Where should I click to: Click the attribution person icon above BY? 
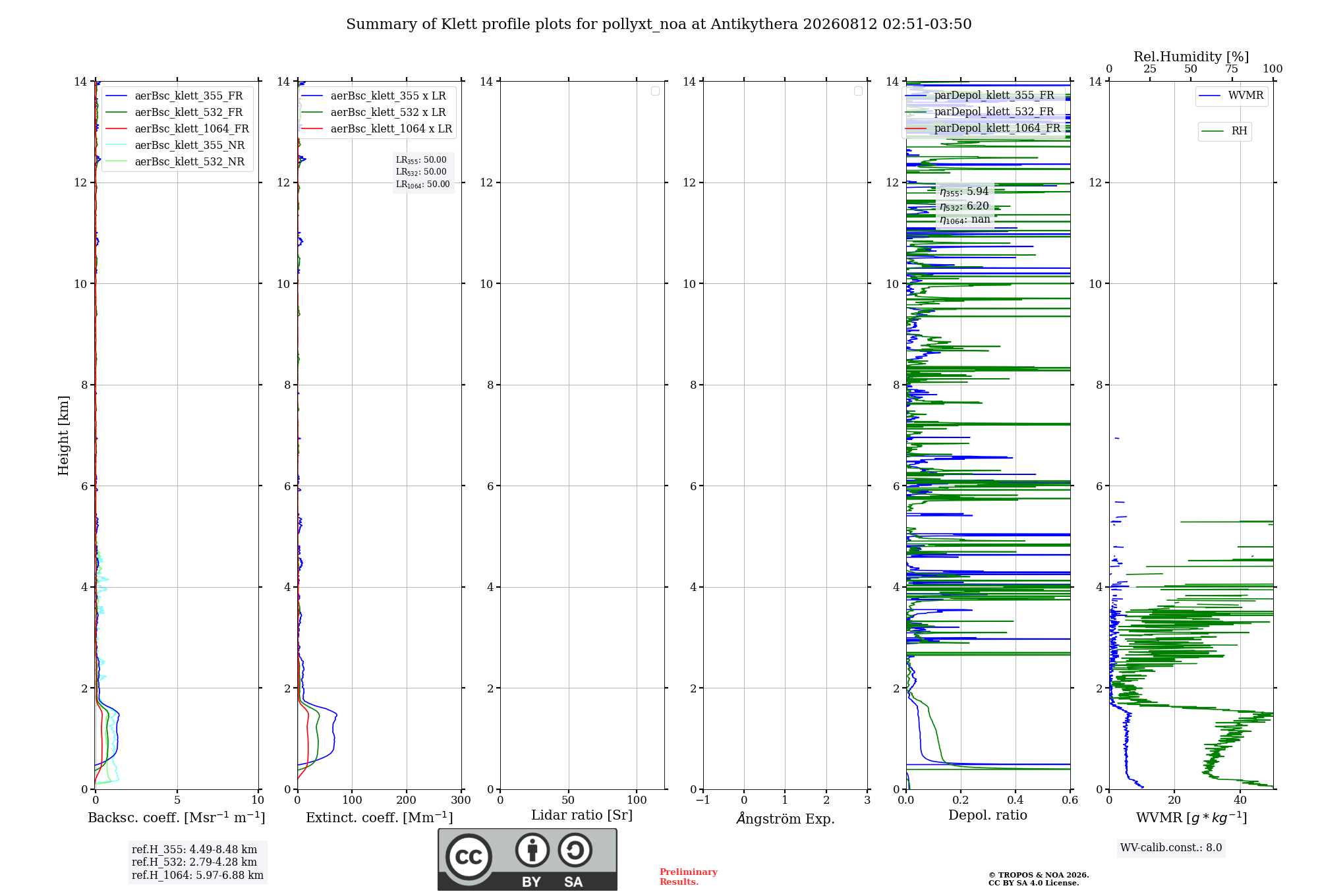[x=532, y=850]
